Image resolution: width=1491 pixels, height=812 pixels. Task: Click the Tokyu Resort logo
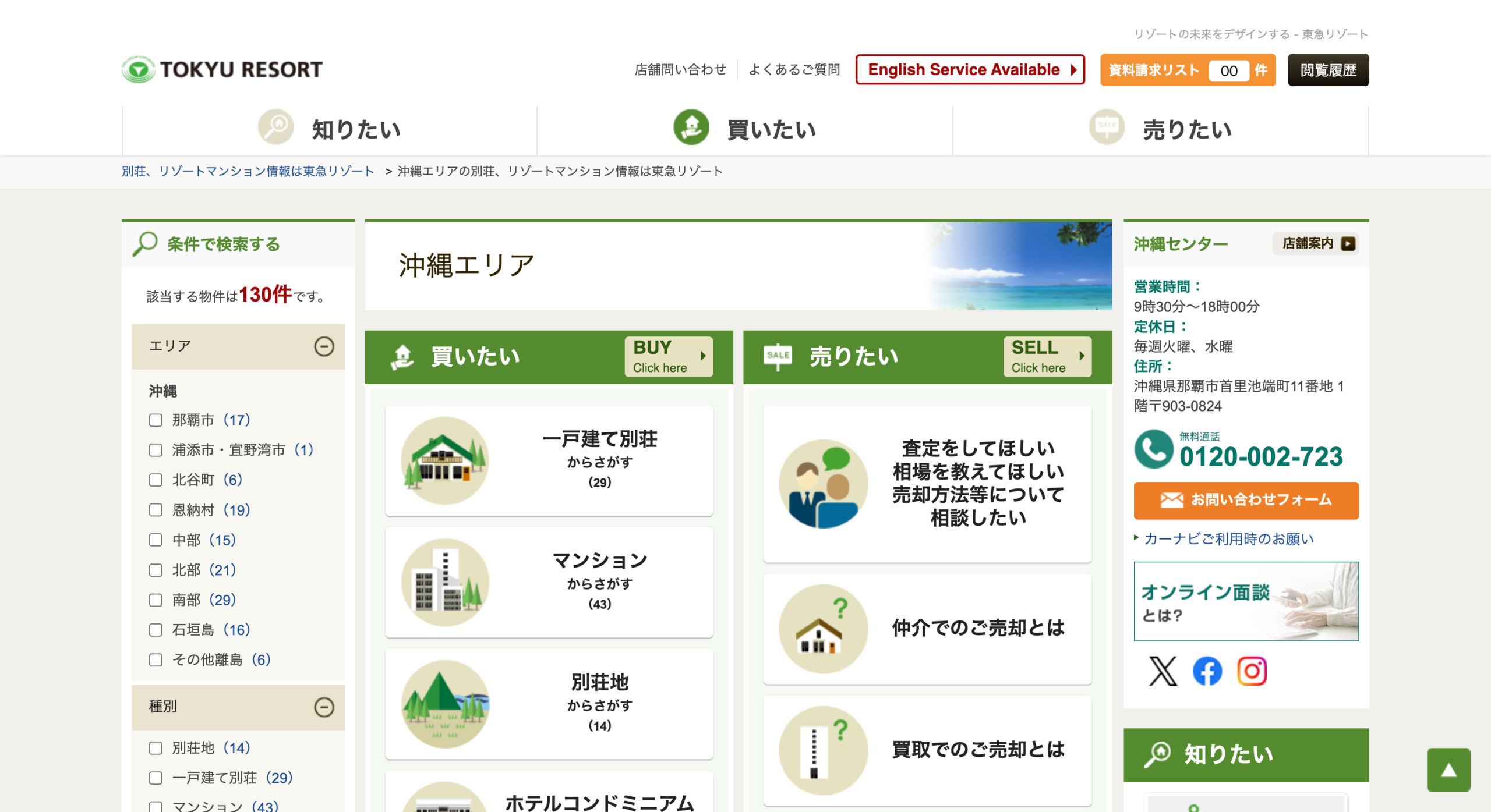pos(222,69)
